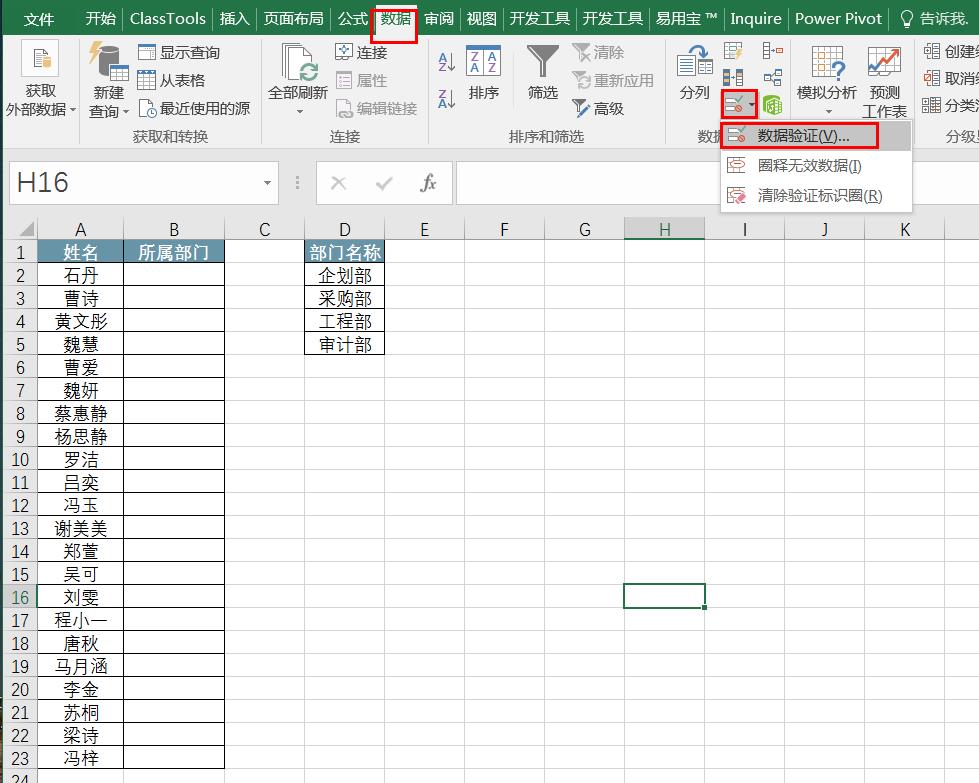Expand the Refresh All dropdown arrow
The width and height of the screenshot is (979, 783).
(x=299, y=111)
